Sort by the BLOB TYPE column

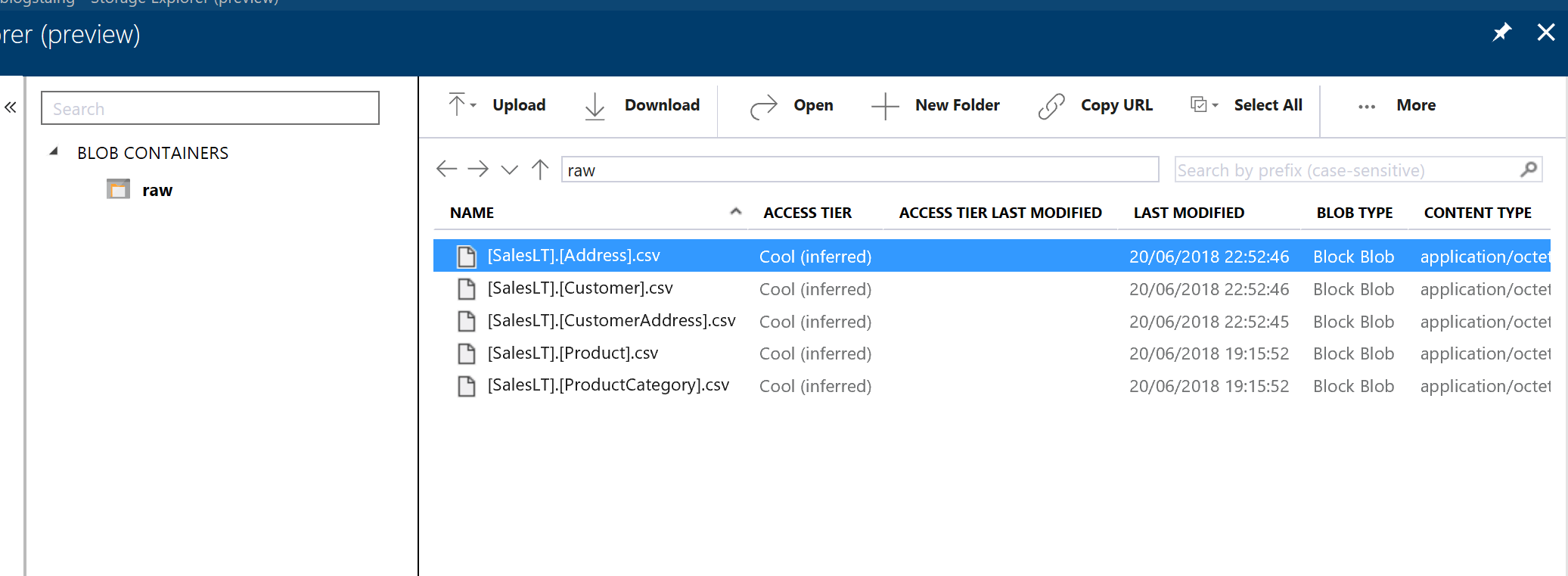1354,213
